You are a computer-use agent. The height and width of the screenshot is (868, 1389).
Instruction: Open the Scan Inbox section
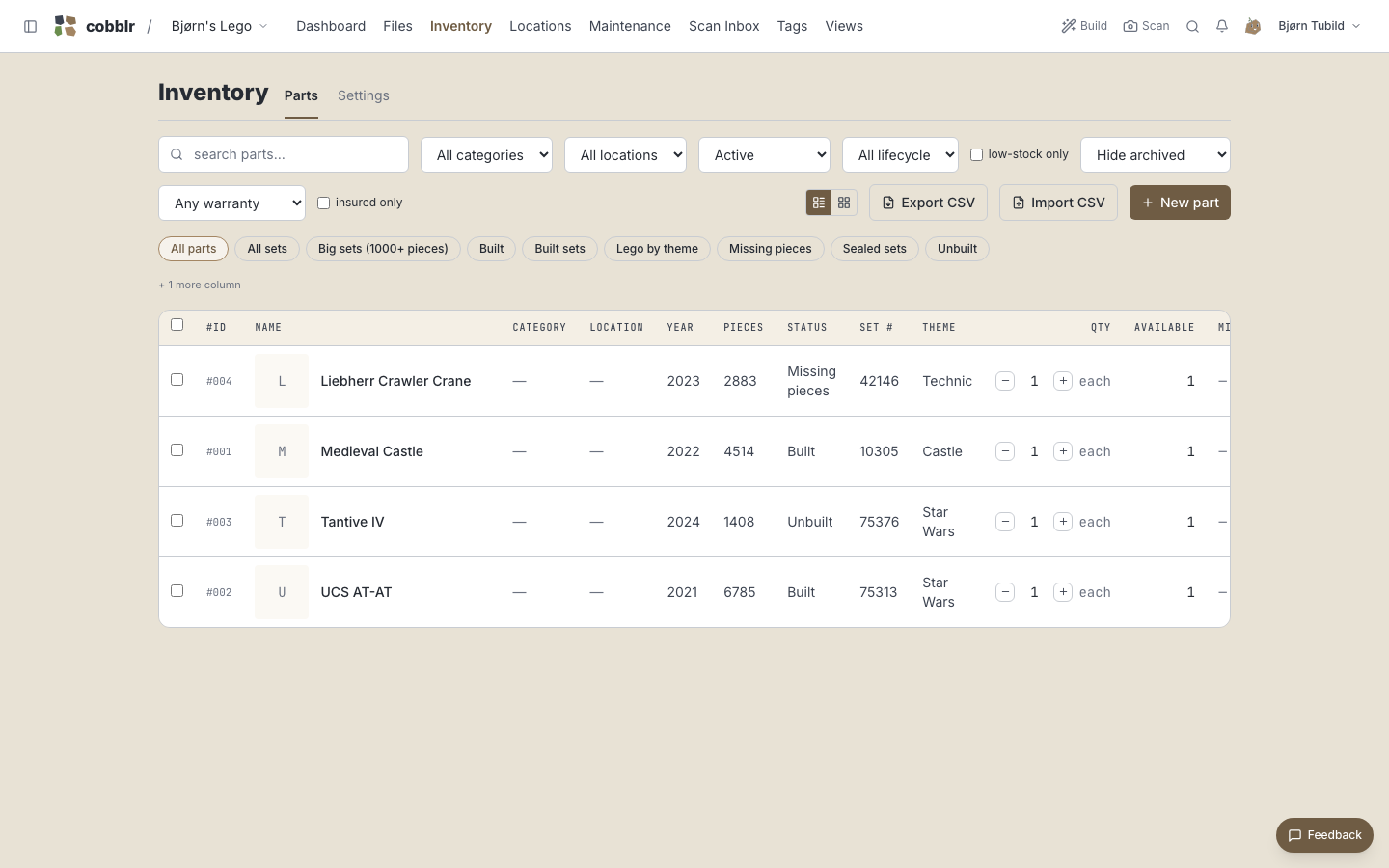point(724,26)
